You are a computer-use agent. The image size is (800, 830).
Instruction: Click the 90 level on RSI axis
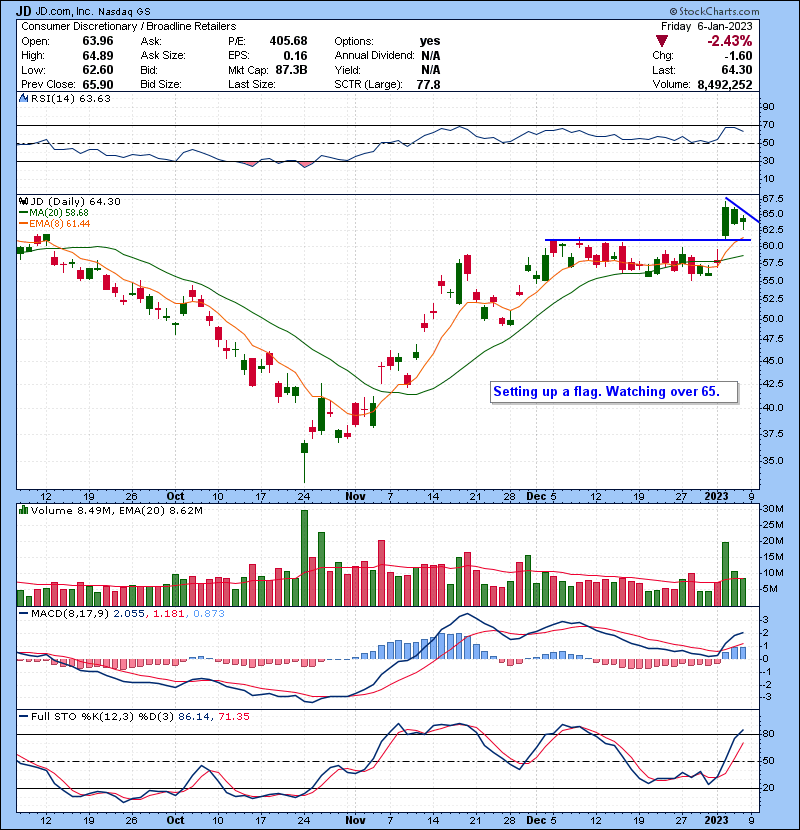pyautogui.click(x=768, y=106)
